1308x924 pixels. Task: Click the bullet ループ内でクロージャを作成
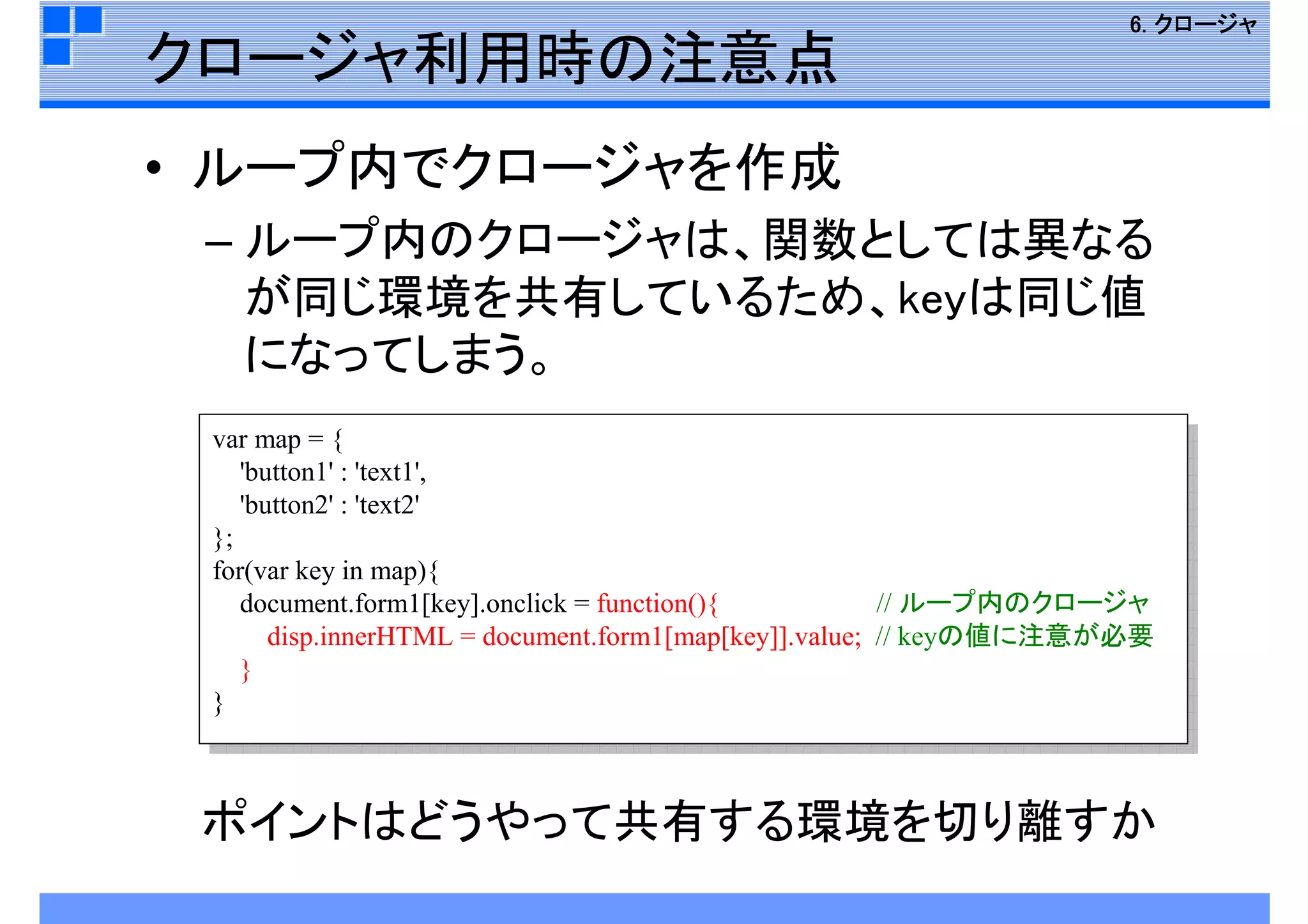(x=517, y=167)
